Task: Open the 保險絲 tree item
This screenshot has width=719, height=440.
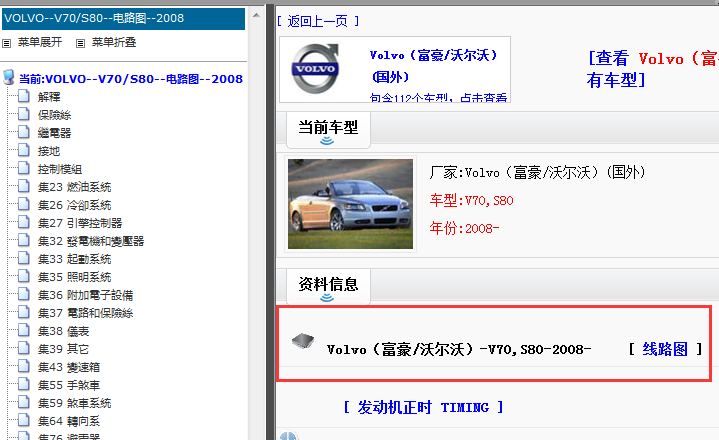Action: click(x=55, y=115)
